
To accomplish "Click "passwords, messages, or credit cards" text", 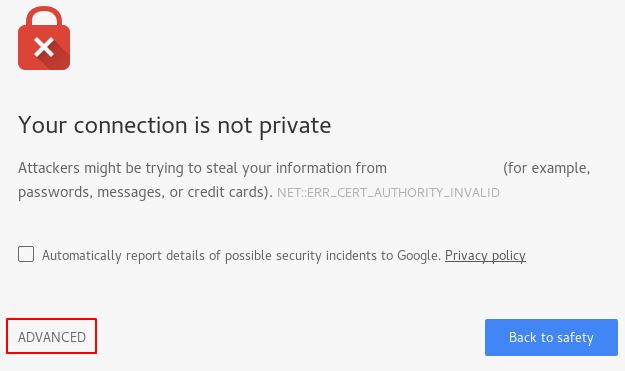I will (141, 192).
